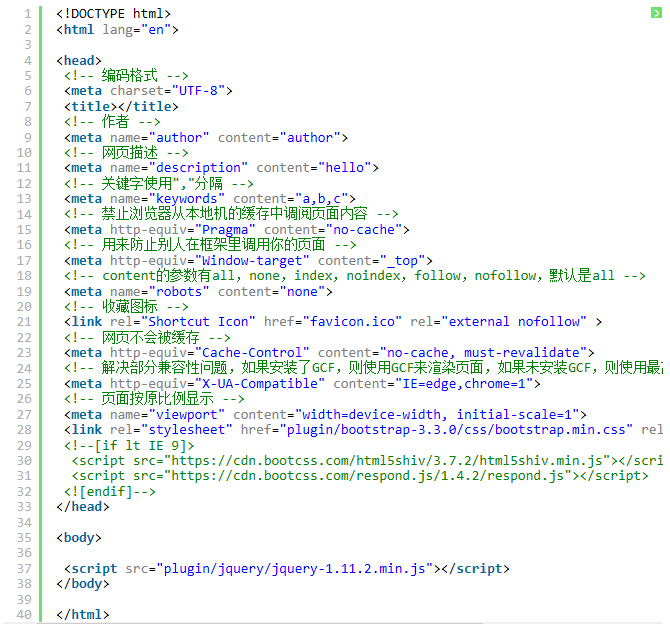Click the comment listing "noindex, follow, nofollow"
The width and height of the screenshot is (670, 624).
[x=355, y=276]
